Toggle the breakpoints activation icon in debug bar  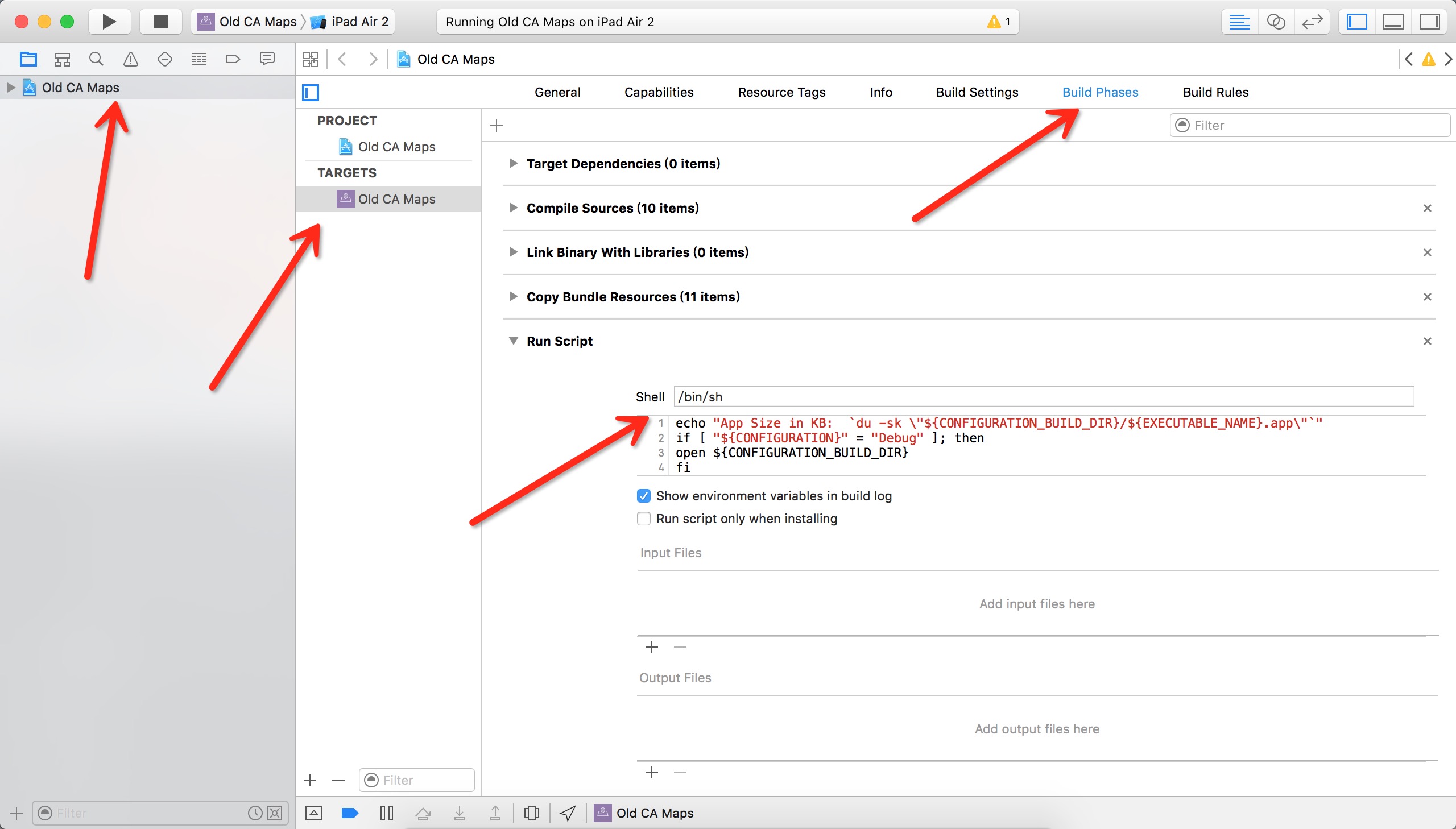(x=350, y=813)
